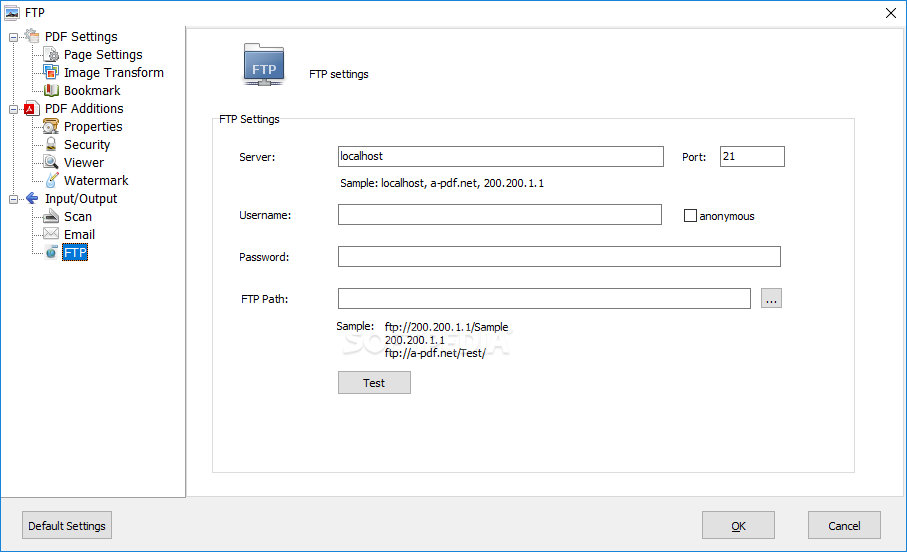907x552 pixels.
Task: Close the FTP dialog window
Action: tap(891, 13)
